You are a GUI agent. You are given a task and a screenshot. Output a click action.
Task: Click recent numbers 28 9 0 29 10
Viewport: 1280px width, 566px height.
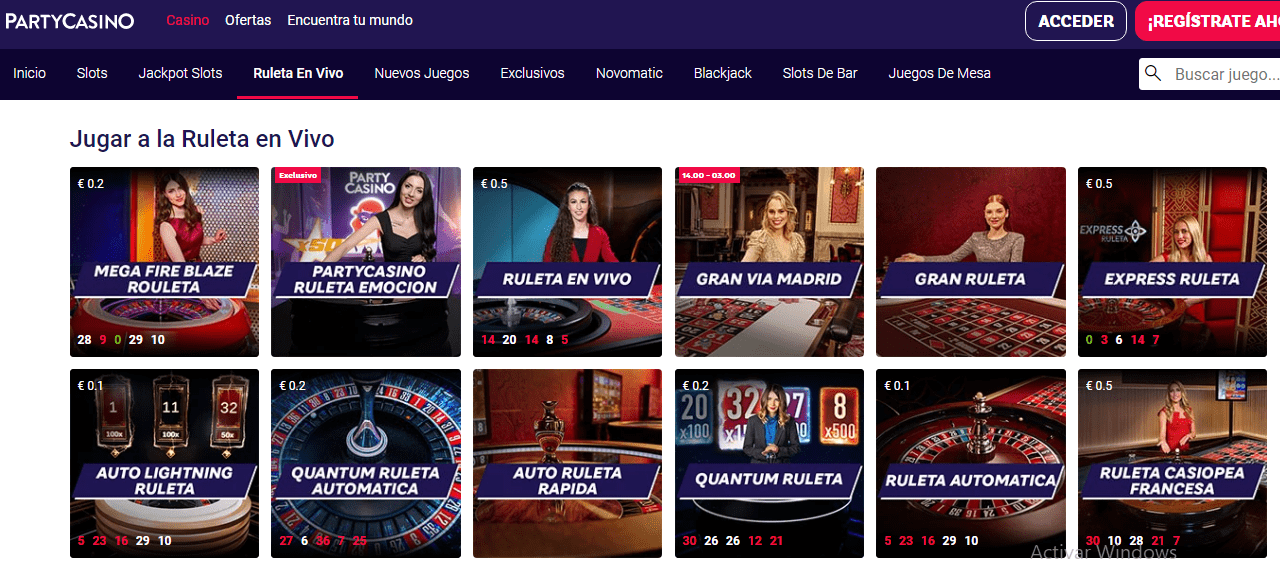[x=121, y=340]
